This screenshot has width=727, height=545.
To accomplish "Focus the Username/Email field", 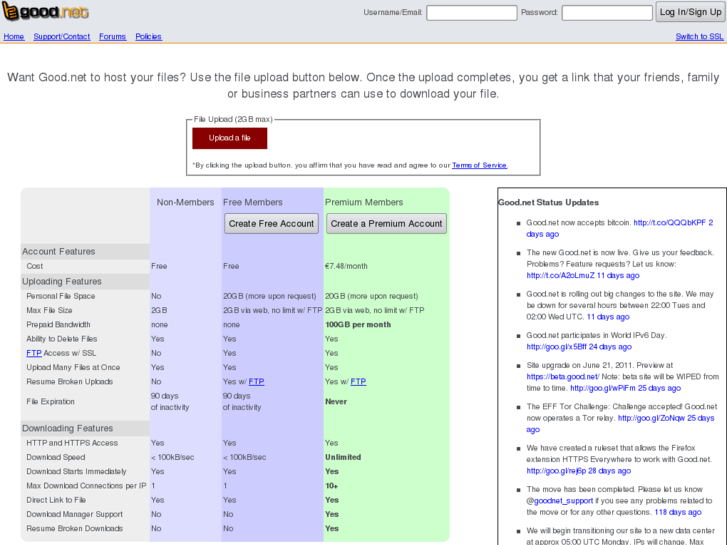I will point(472,13).
